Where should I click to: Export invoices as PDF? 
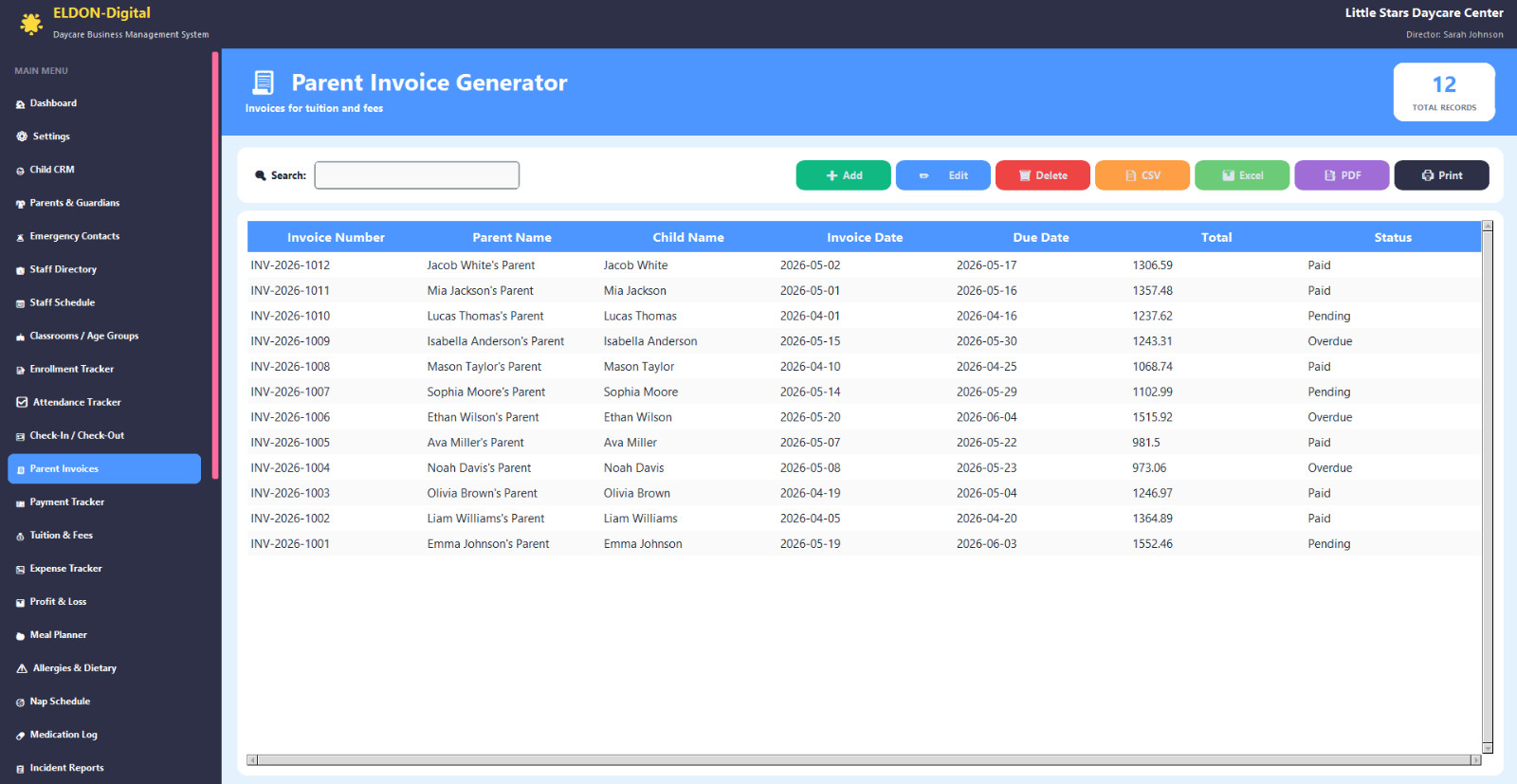[1342, 175]
